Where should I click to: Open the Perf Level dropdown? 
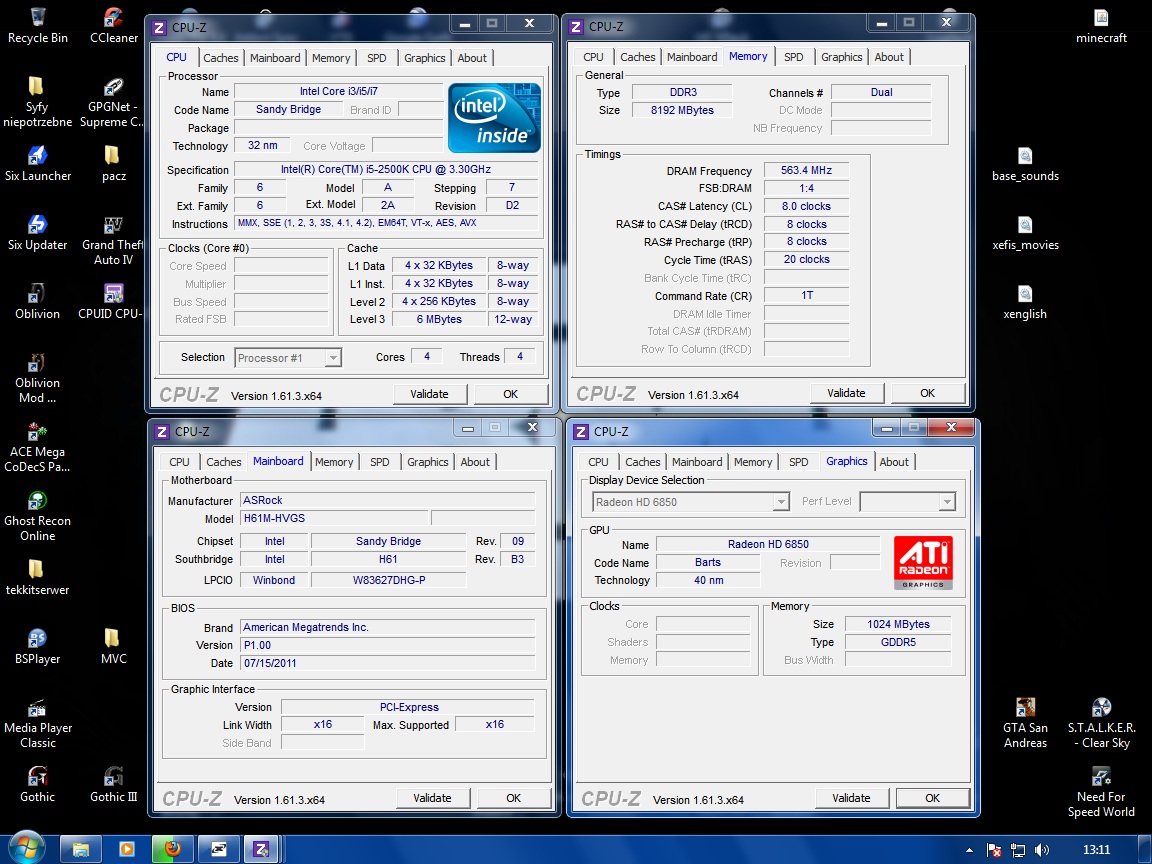[907, 502]
